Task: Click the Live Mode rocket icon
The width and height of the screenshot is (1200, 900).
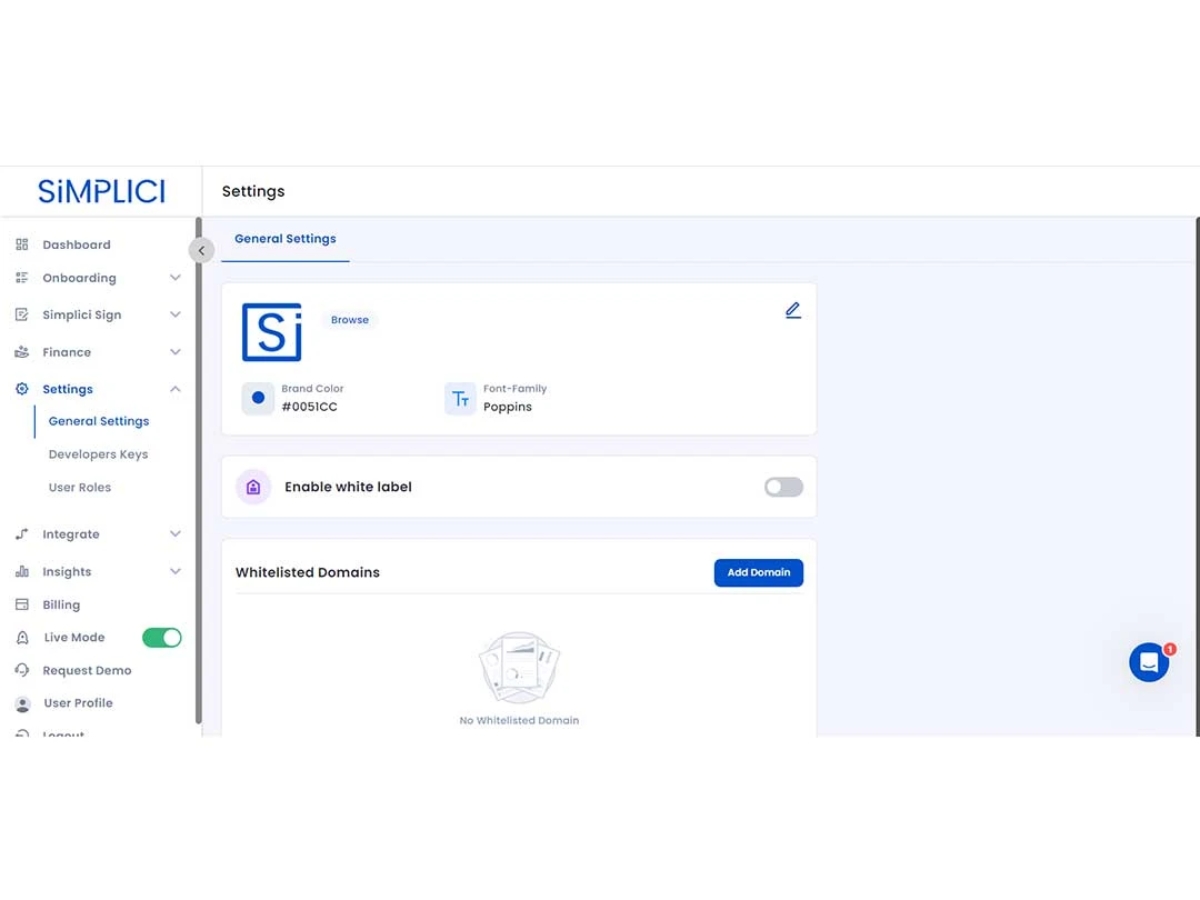Action: click(x=22, y=638)
